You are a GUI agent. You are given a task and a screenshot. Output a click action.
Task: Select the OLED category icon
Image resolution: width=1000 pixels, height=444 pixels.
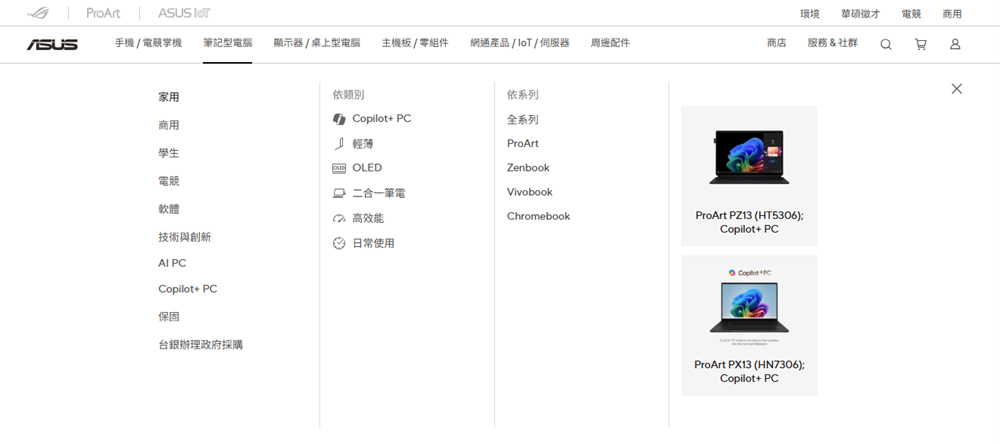click(x=339, y=168)
